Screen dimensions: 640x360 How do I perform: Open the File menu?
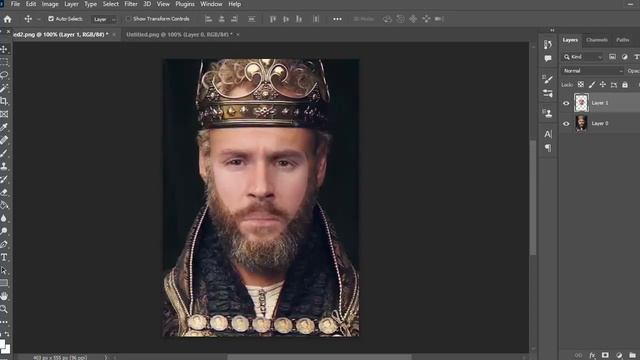pos(16,4)
